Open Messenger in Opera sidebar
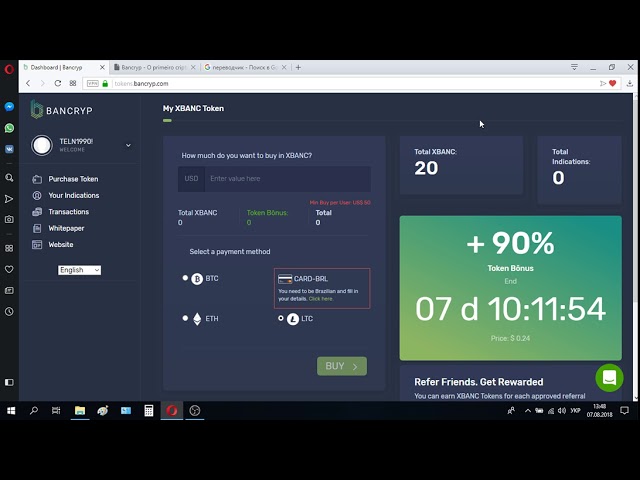 (x=9, y=107)
